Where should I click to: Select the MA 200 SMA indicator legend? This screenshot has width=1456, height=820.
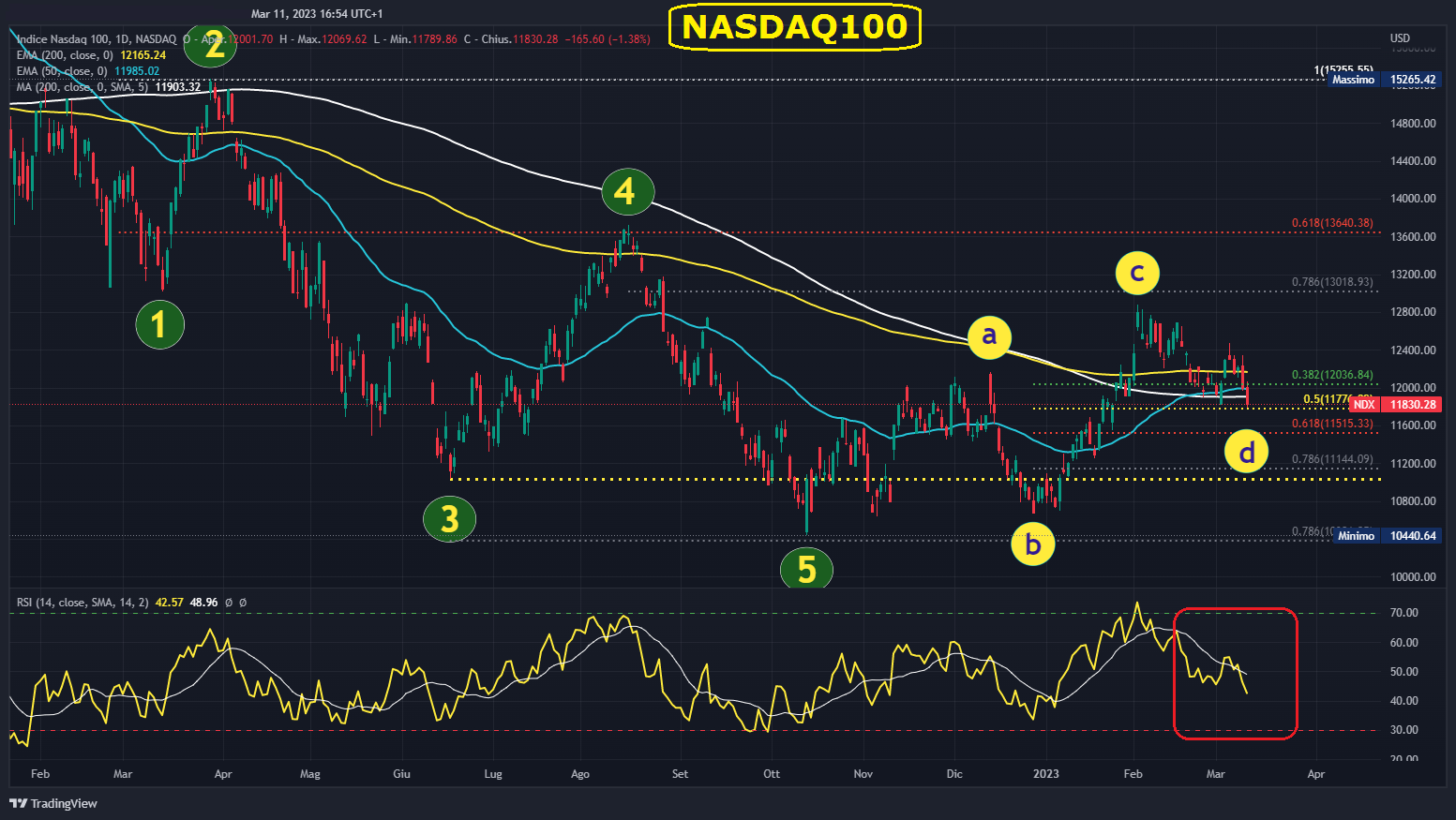click(83, 87)
